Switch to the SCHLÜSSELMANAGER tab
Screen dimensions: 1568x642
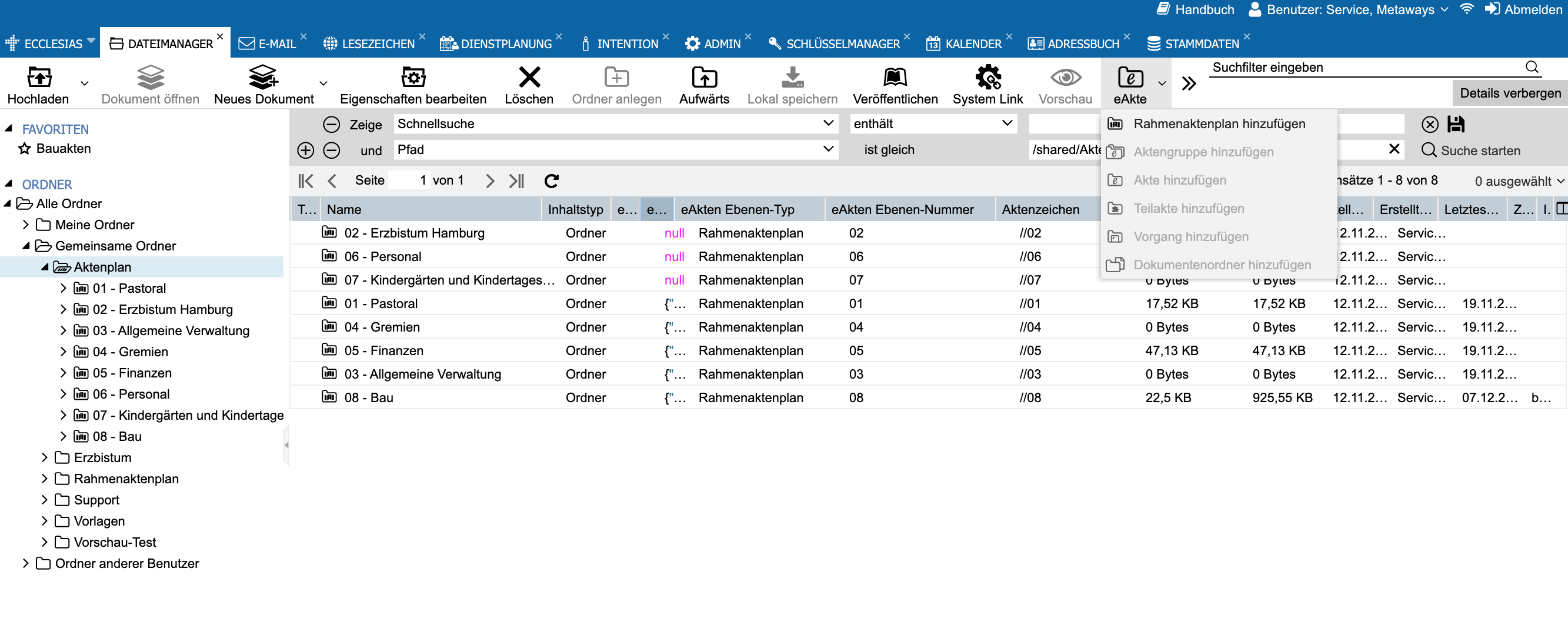coord(833,44)
